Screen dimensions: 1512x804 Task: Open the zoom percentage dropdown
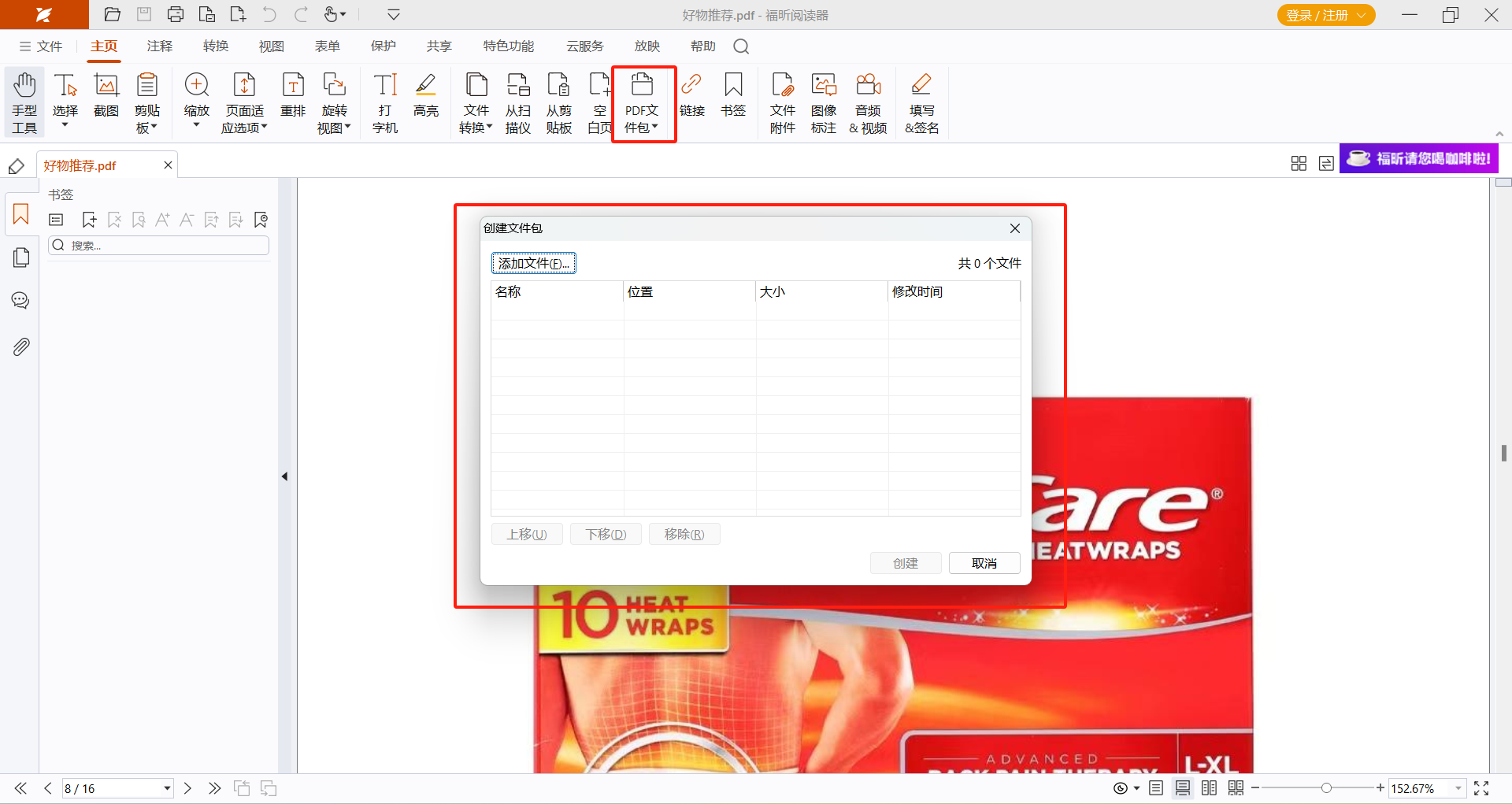pos(1458,788)
